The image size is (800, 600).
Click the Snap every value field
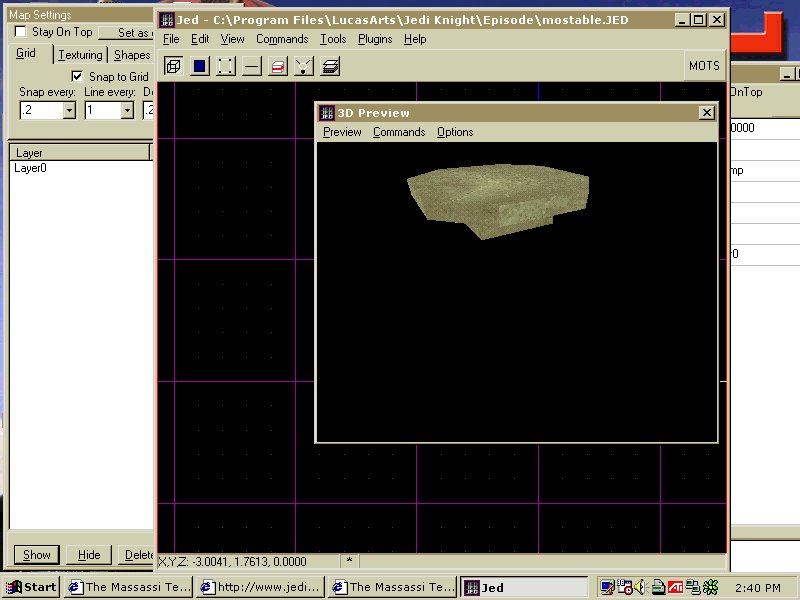(x=41, y=110)
